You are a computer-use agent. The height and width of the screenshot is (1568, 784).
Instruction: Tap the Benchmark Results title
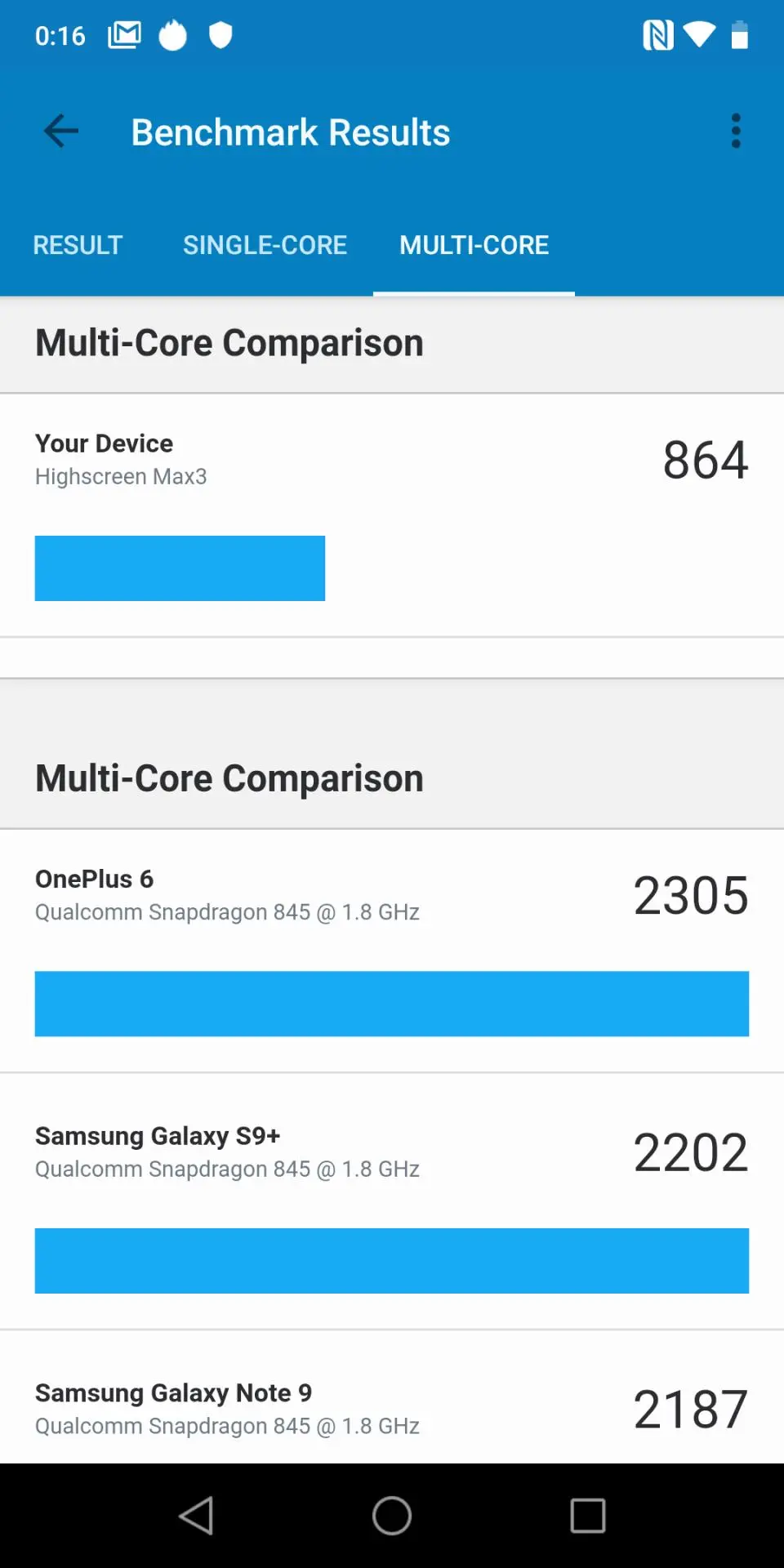(x=291, y=132)
